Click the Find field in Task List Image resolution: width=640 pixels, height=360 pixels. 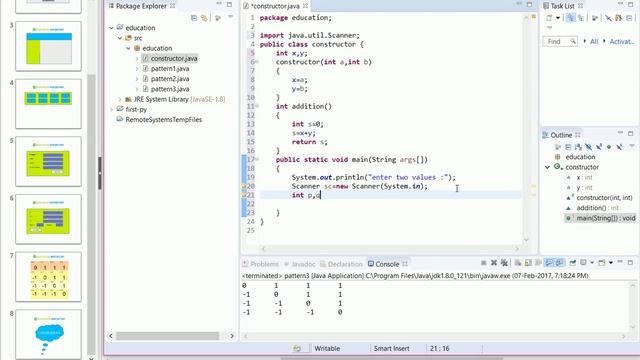pos(560,41)
